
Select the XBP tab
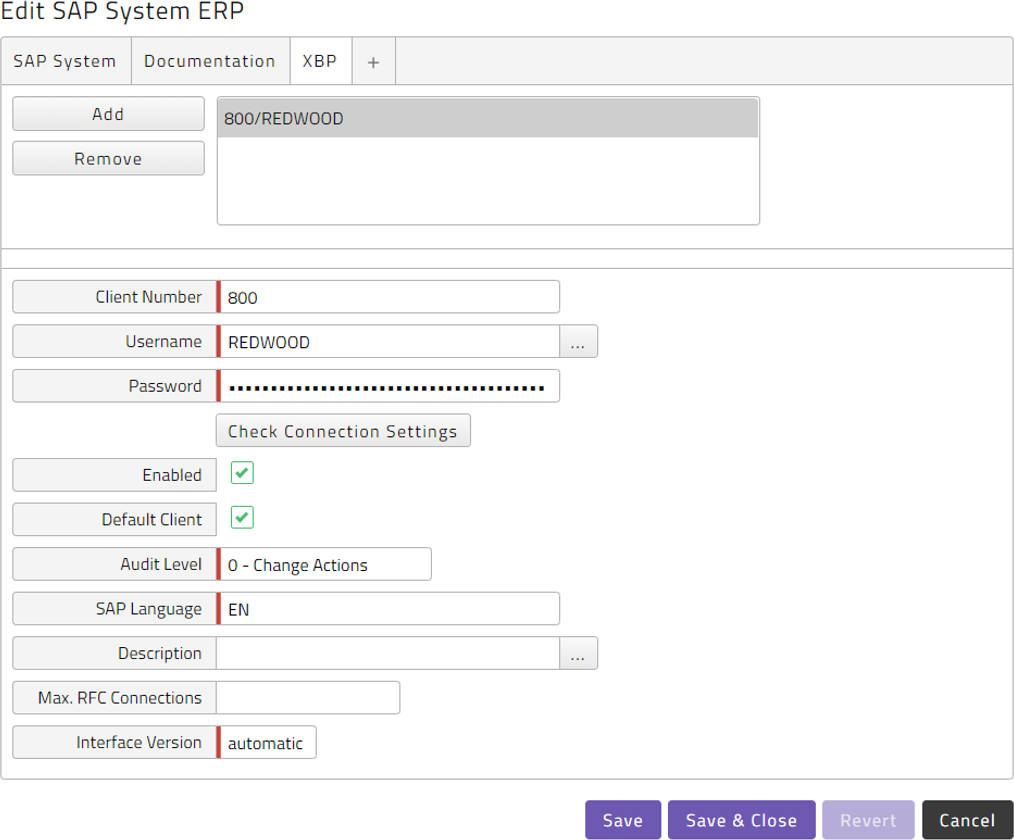[x=321, y=61]
